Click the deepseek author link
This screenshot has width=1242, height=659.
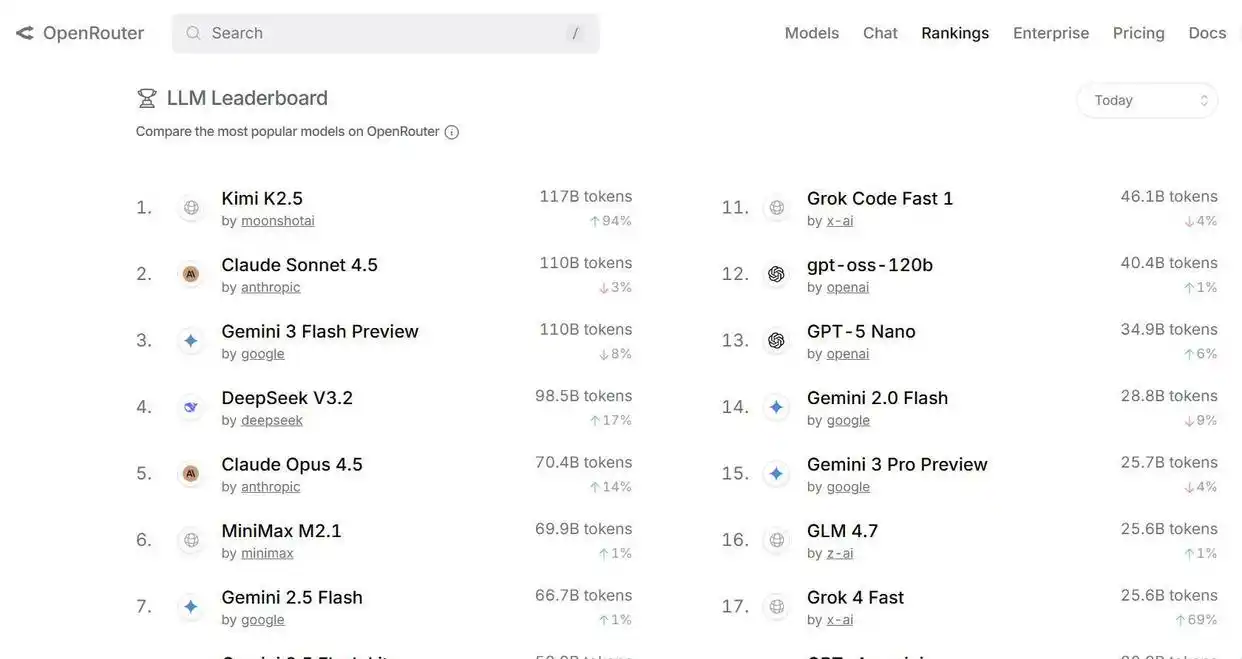coord(271,420)
